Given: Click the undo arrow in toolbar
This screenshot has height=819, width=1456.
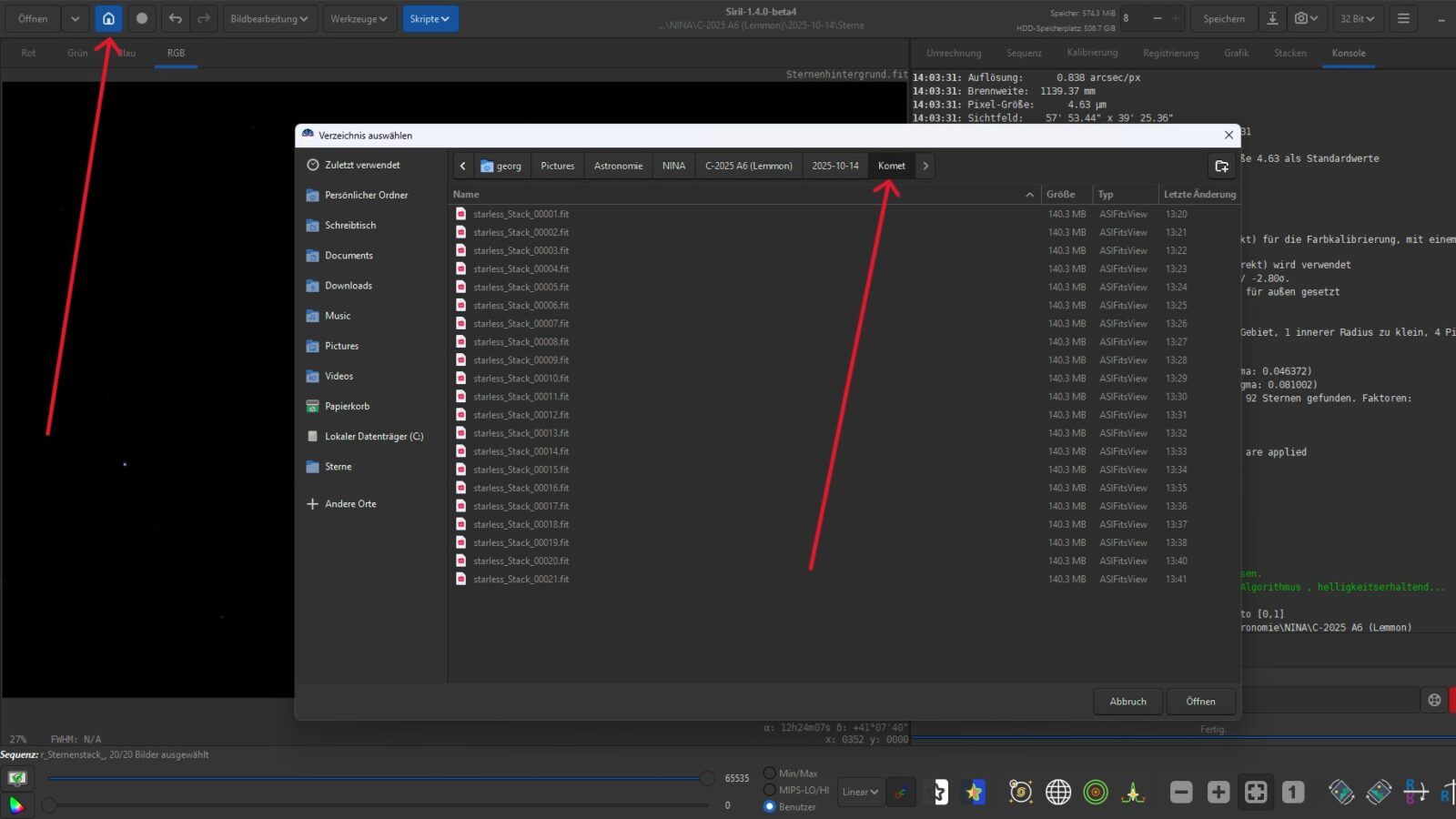Looking at the screenshot, I should 175,18.
